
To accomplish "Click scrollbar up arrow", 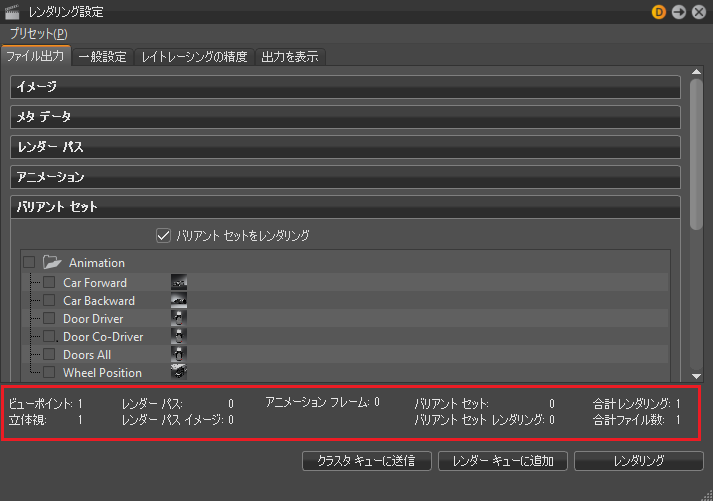I will pyautogui.click(x=696, y=72).
